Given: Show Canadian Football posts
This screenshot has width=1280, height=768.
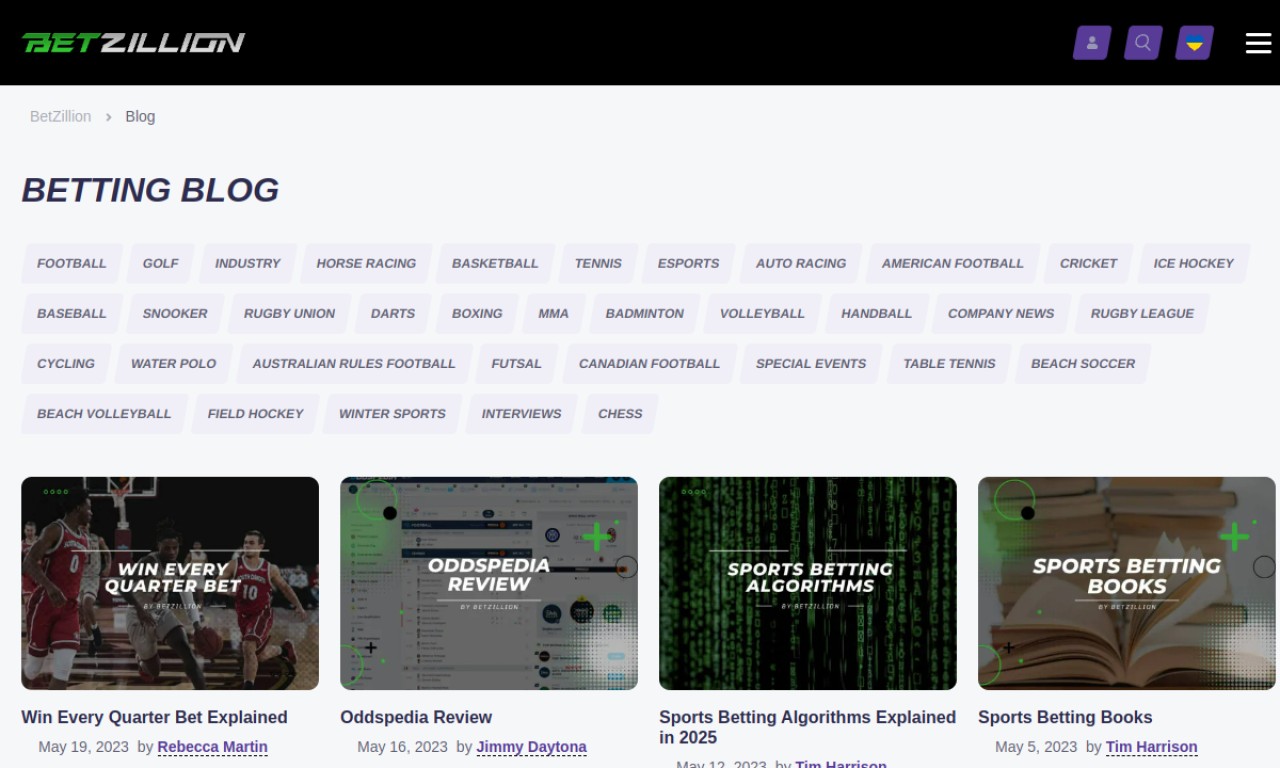Looking at the screenshot, I should [x=649, y=363].
